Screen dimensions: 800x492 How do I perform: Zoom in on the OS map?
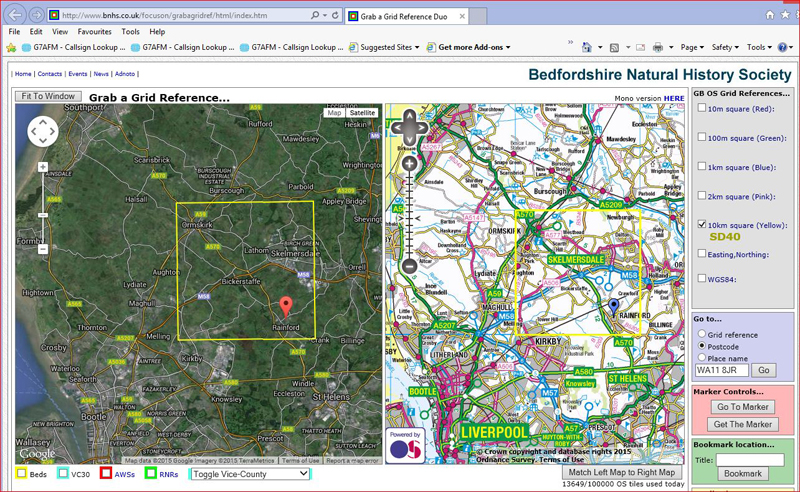click(x=409, y=164)
